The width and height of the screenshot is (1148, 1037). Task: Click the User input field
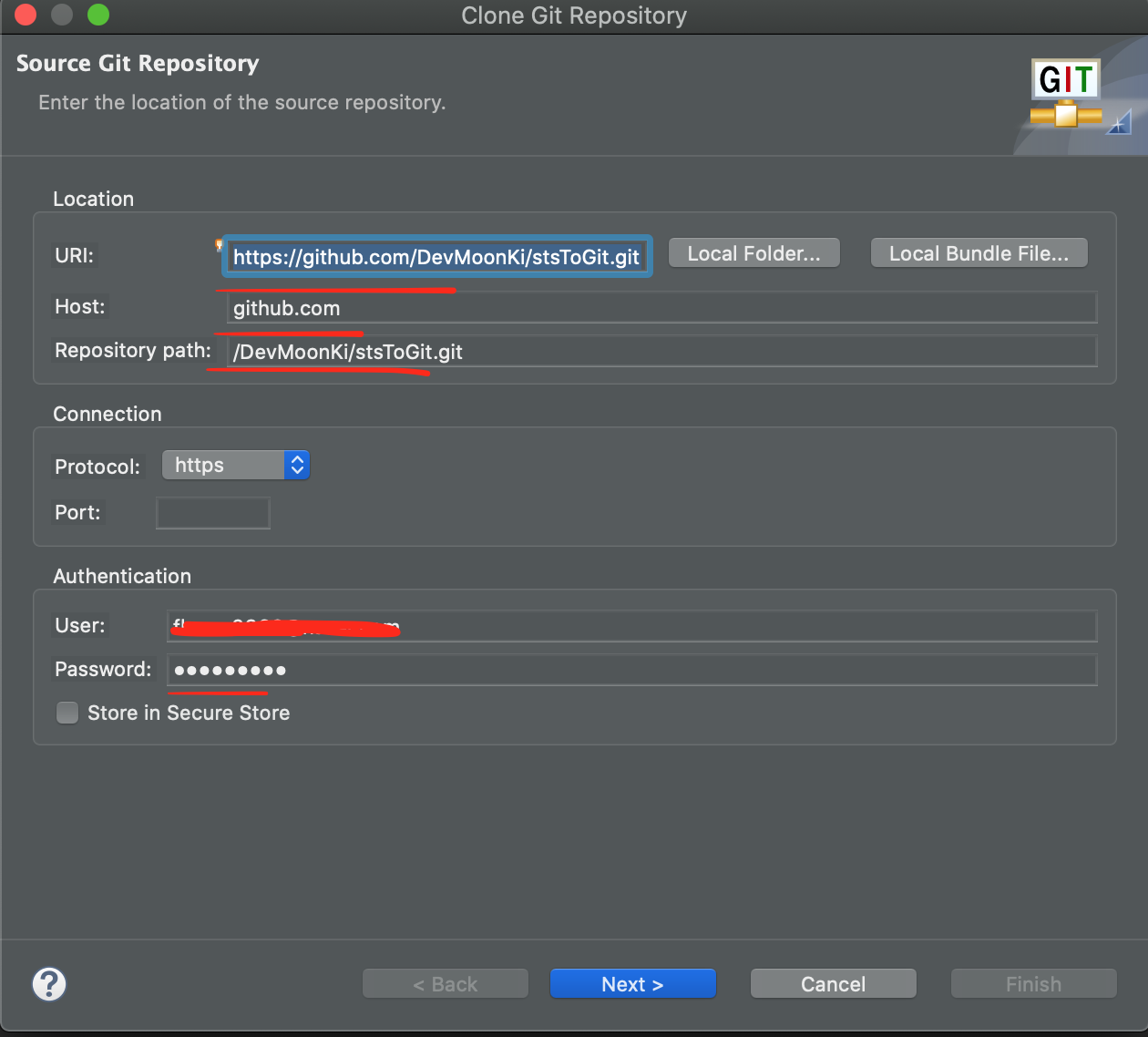632,626
